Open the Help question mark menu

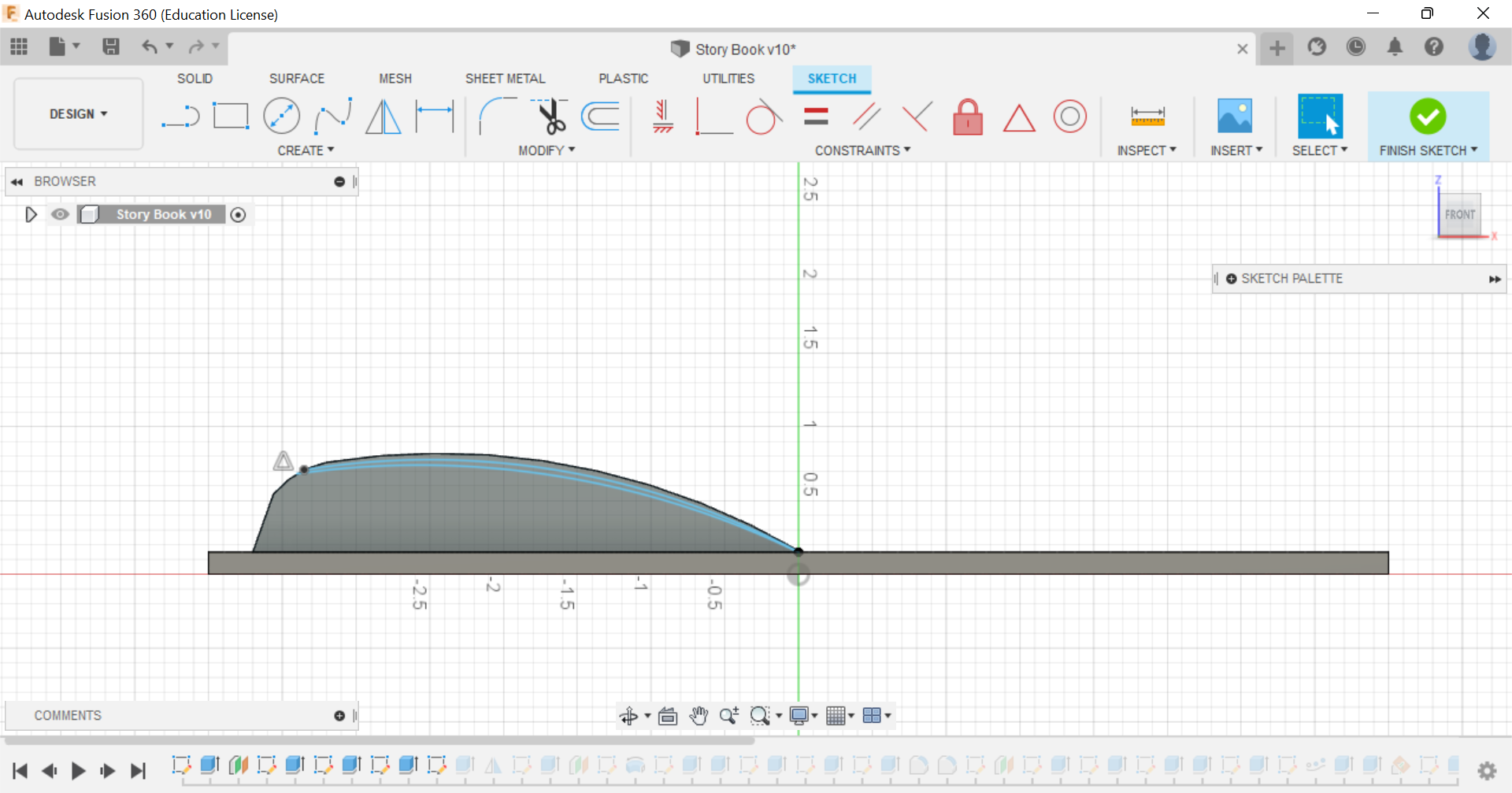tap(1434, 47)
